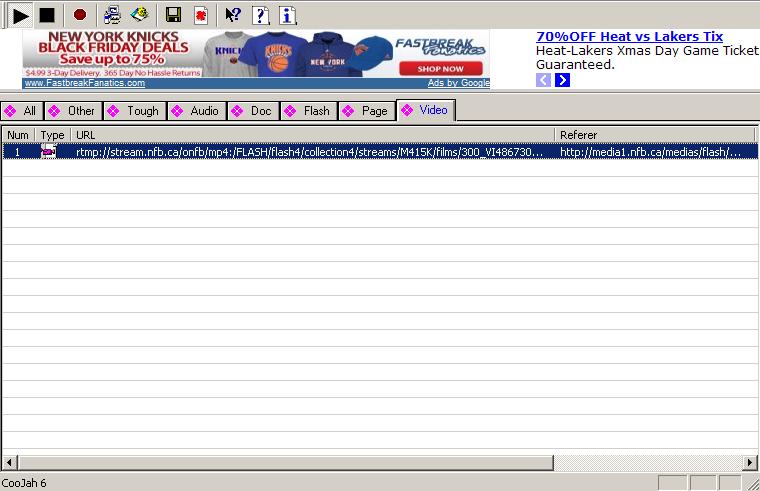This screenshot has height=491, width=760.
Task: Click the red-splat document icon
Action: tap(201, 15)
